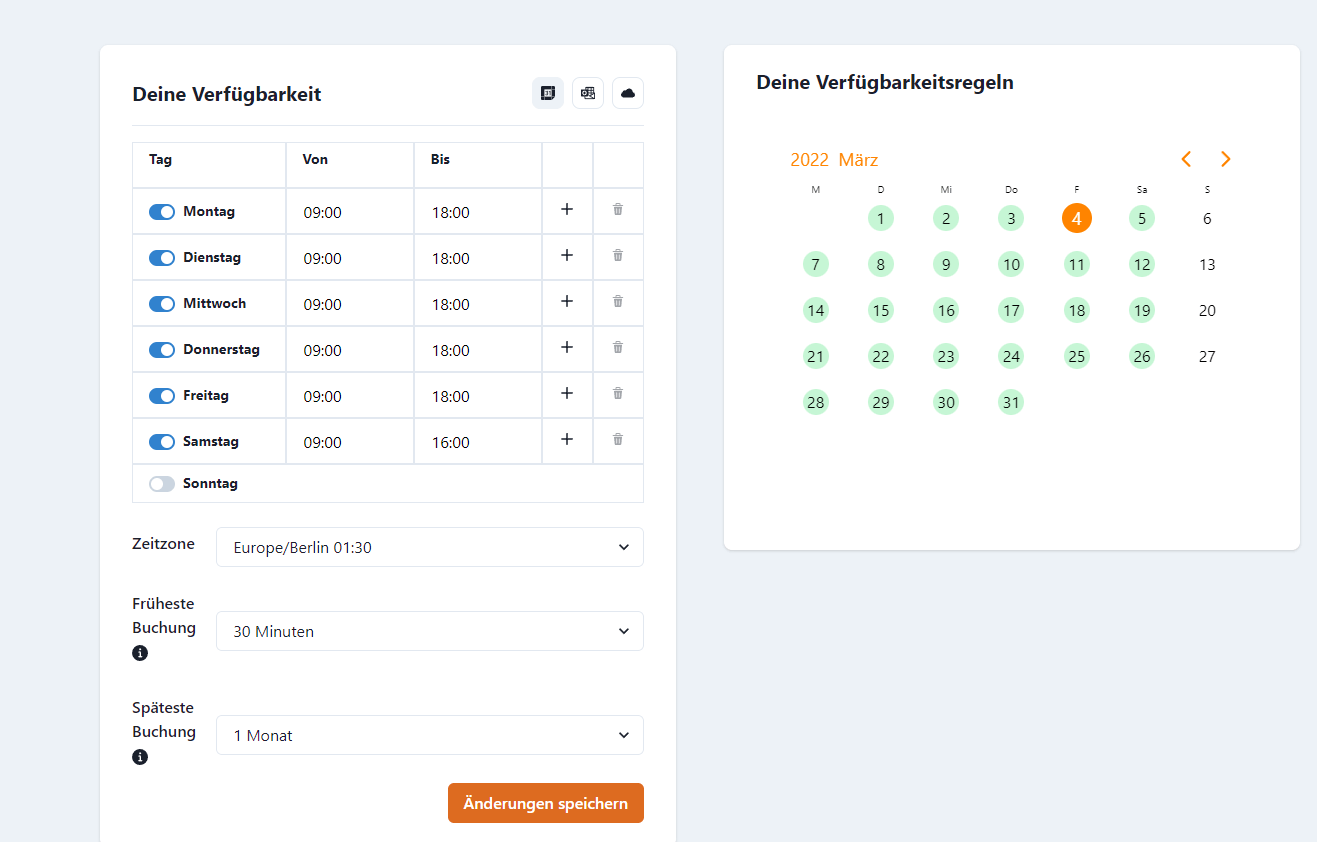Delete the Donnerstag time slot
Viewport: 1317px width, 842px height.
[618, 348]
